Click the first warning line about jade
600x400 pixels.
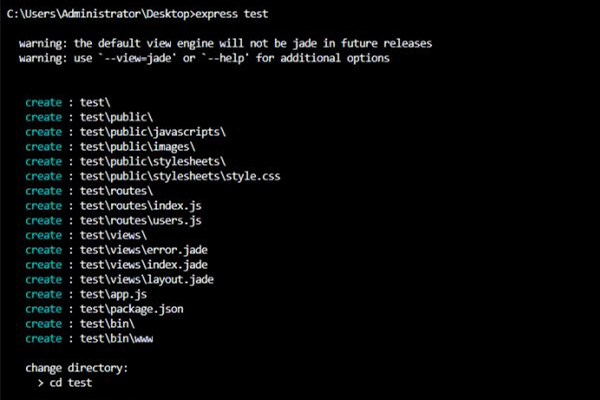click(225, 43)
